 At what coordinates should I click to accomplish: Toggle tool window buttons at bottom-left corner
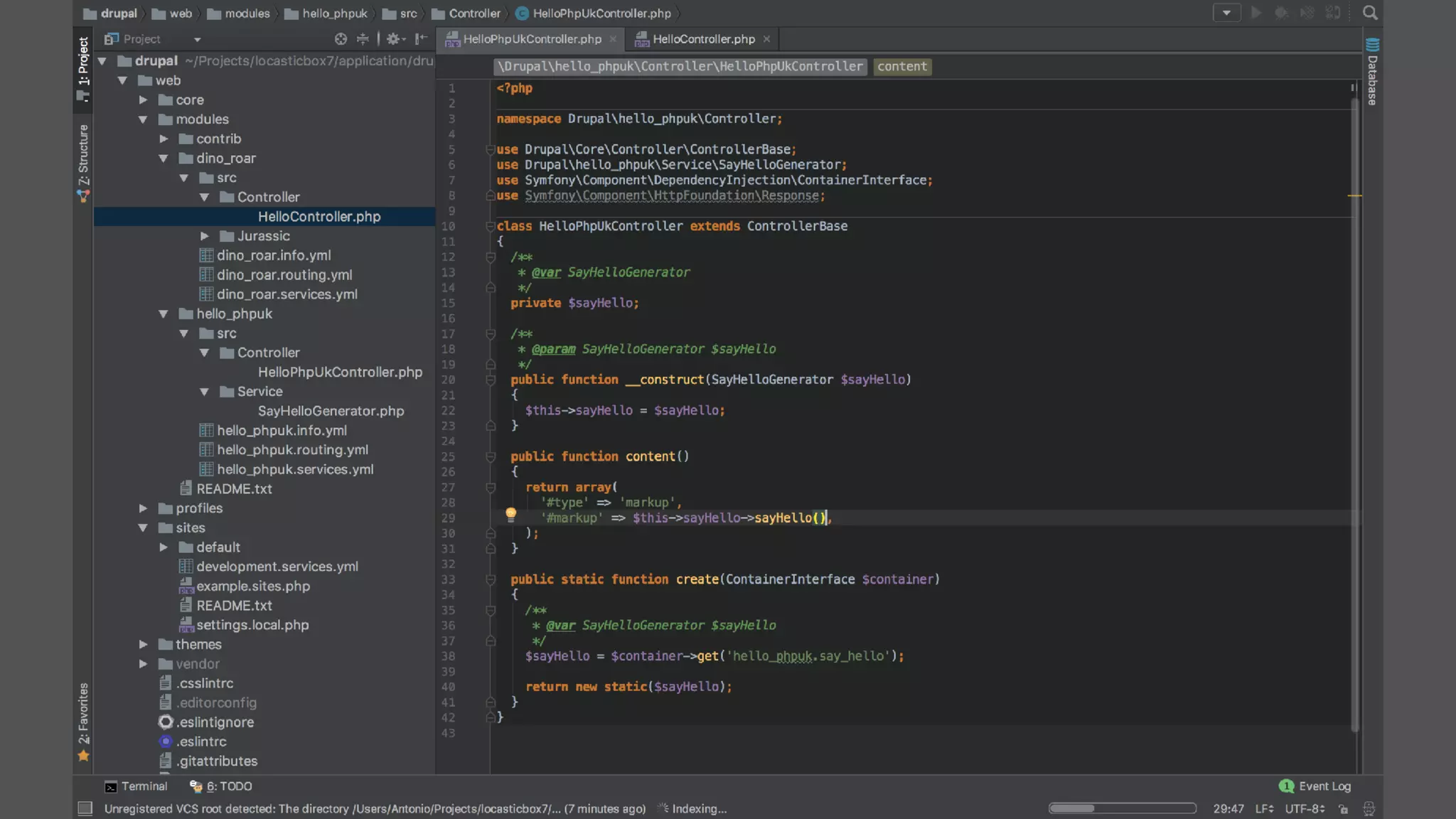click(x=85, y=808)
